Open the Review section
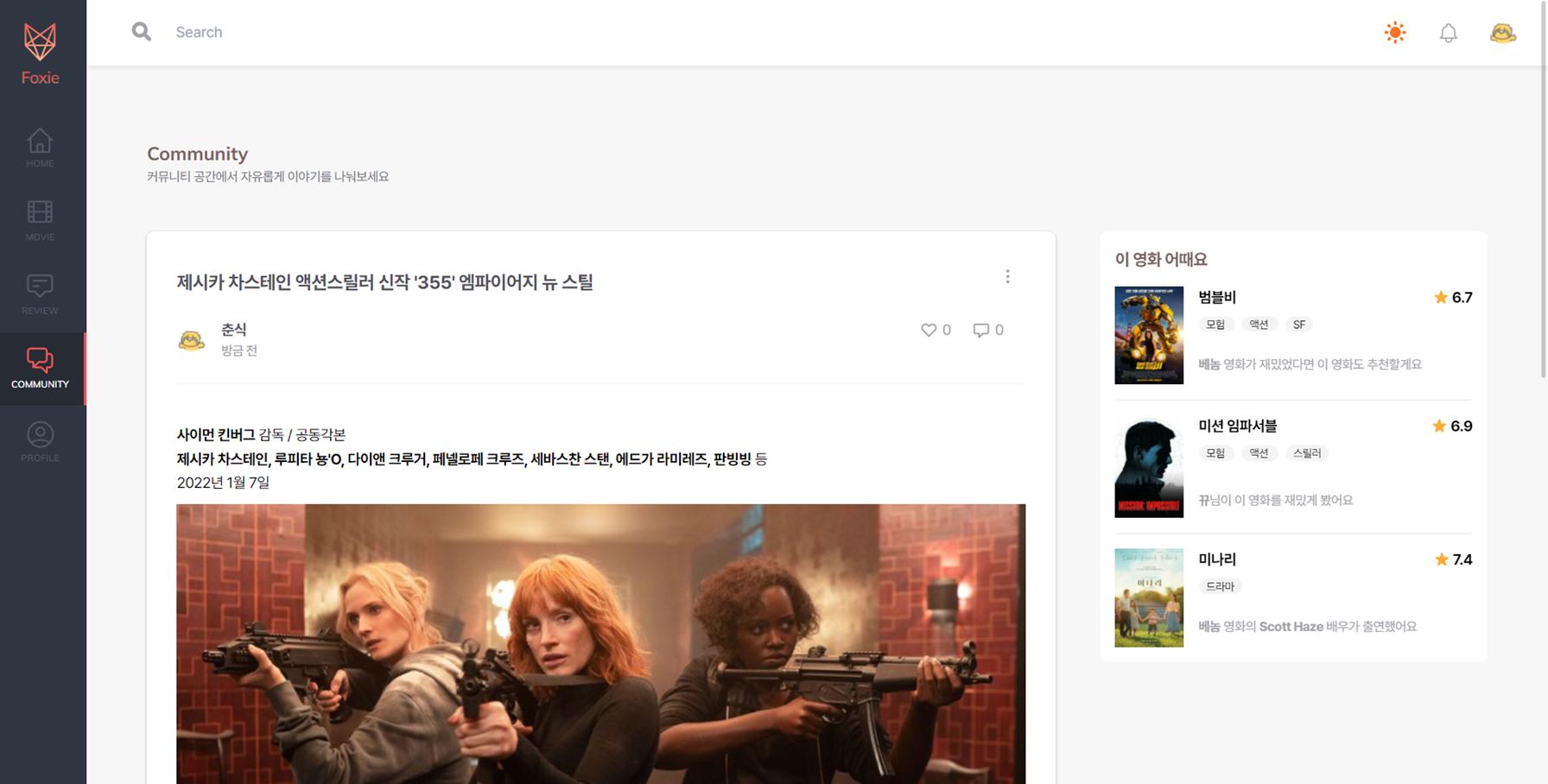This screenshot has height=784, width=1548. tap(40, 294)
